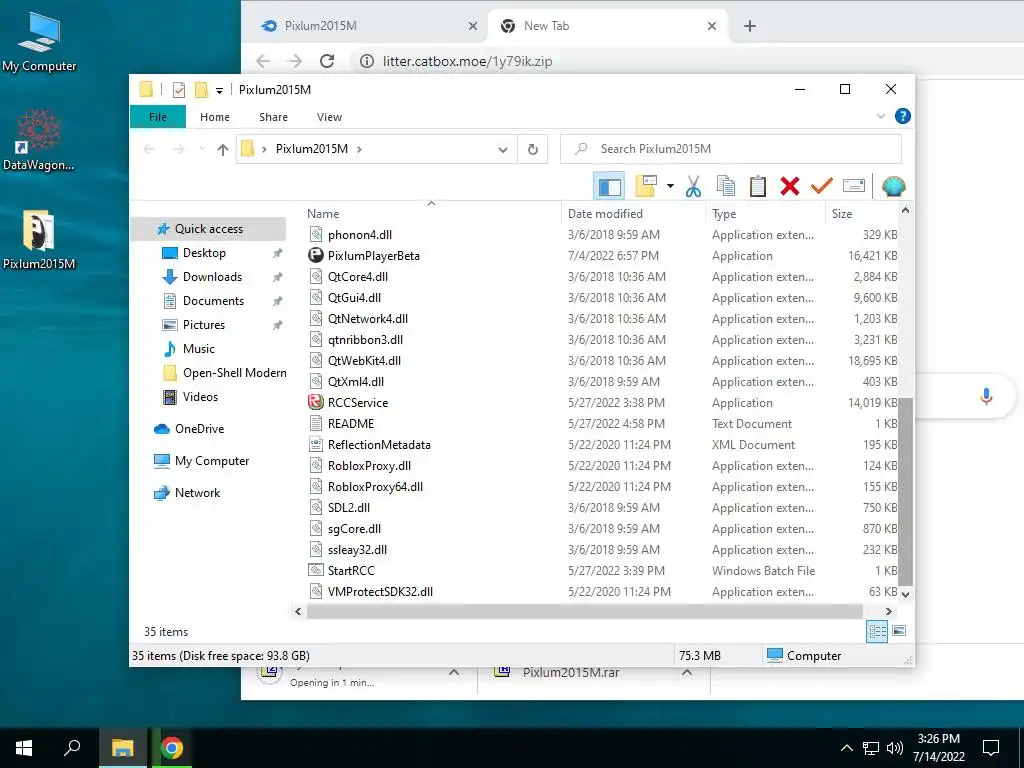Select Quick access in navigation pane
Viewport: 1024px width, 768px height.
[208, 229]
